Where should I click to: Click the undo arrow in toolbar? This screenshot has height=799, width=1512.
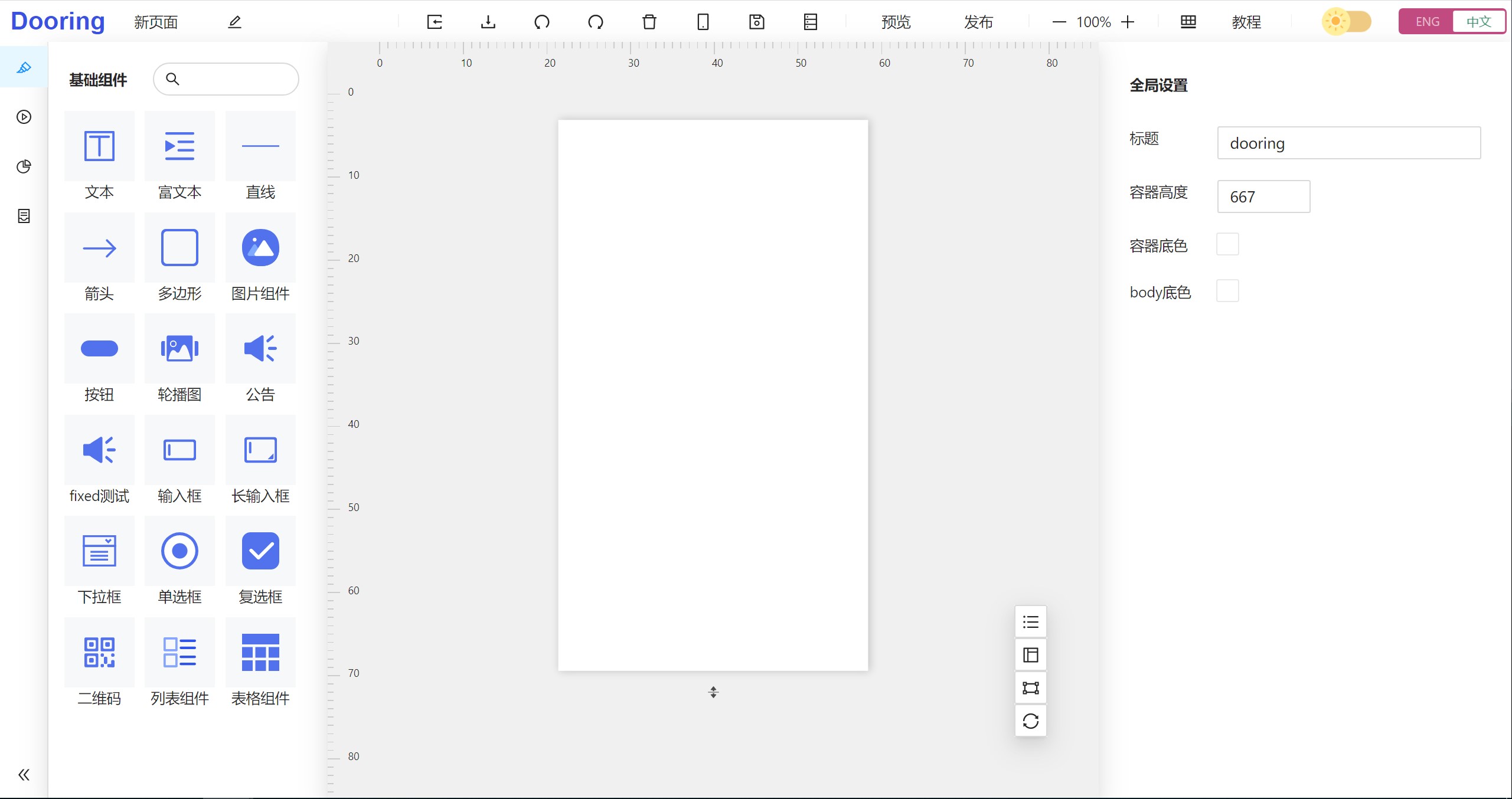(x=541, y=22)
